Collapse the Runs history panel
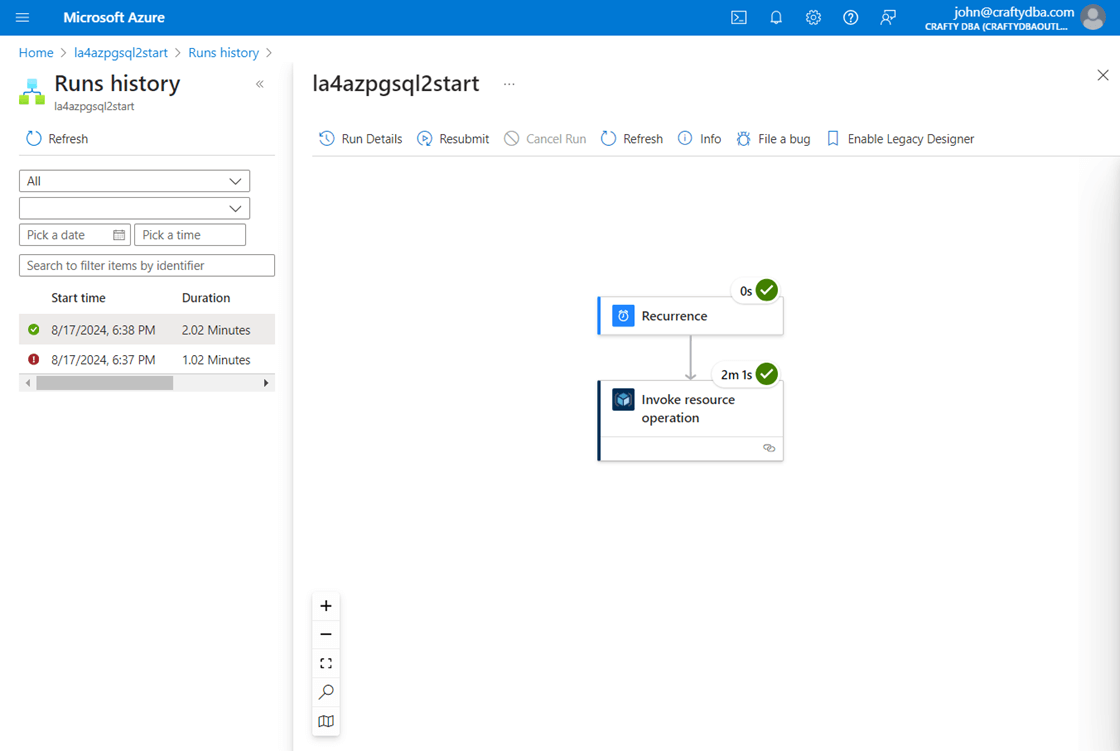Viewport: 1120px width, 751px height. pyautogui.click(x=260, y=84)
